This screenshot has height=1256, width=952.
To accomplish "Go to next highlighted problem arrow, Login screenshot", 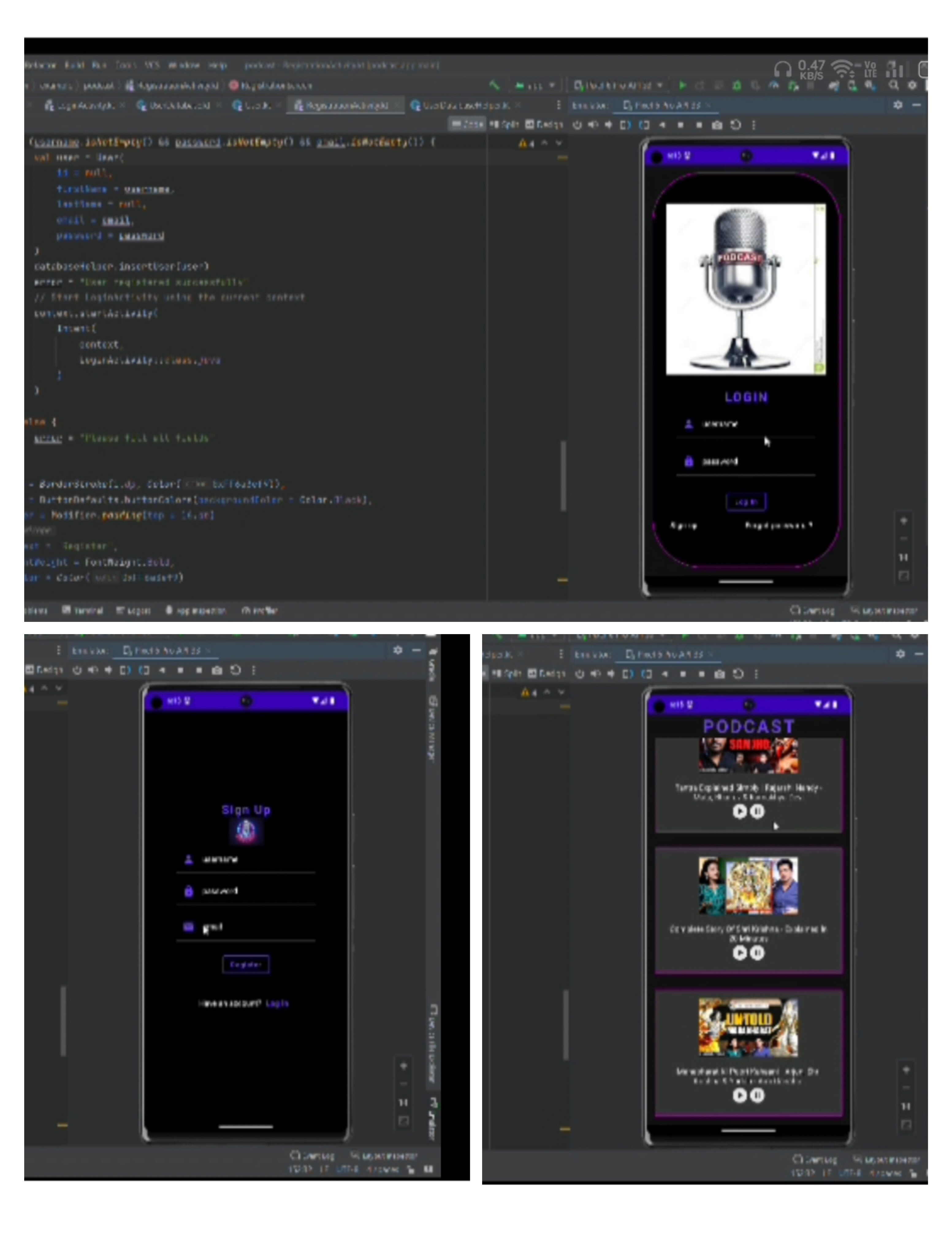I will click(560, 143).
